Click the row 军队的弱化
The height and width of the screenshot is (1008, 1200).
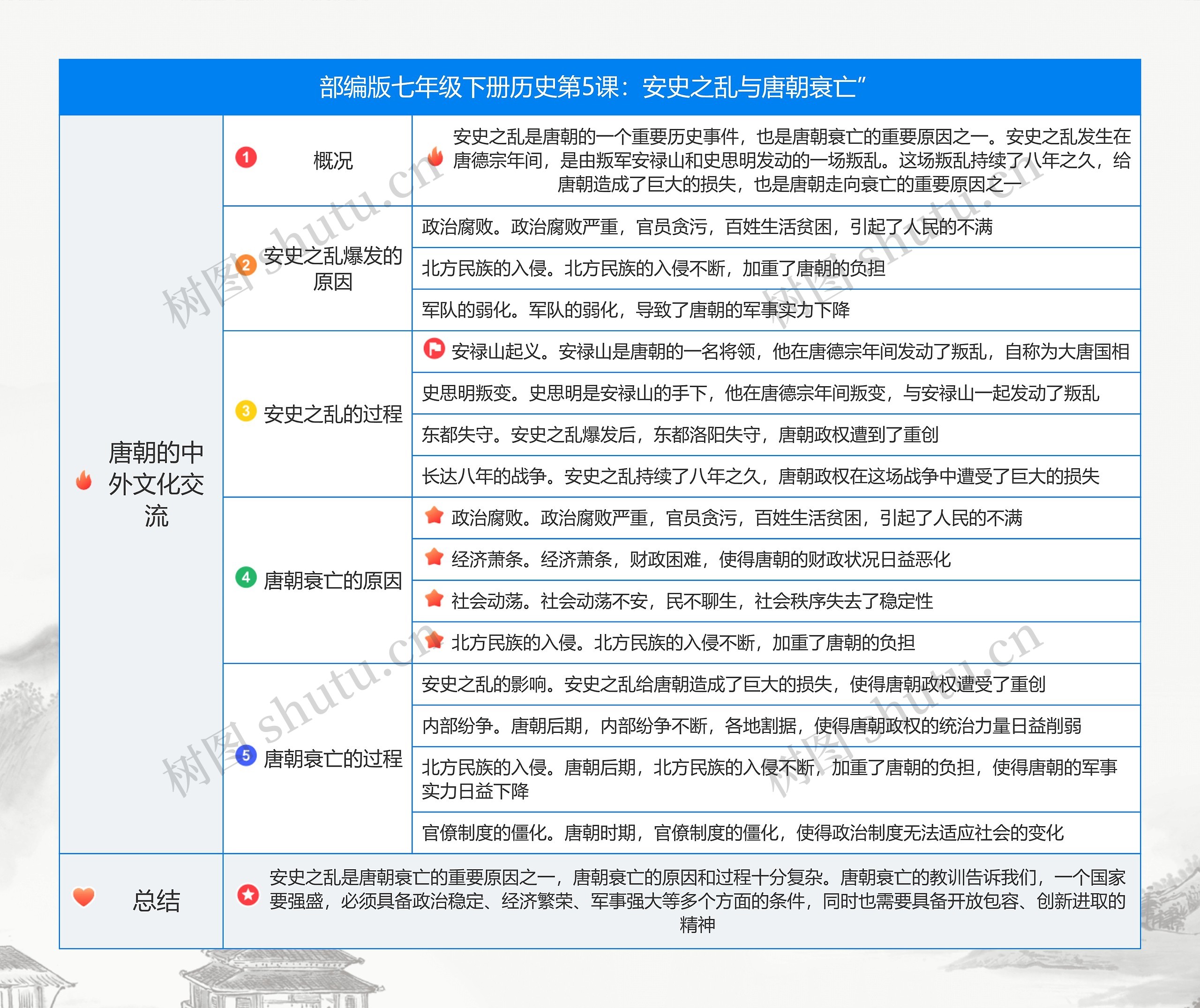(776, 310)
